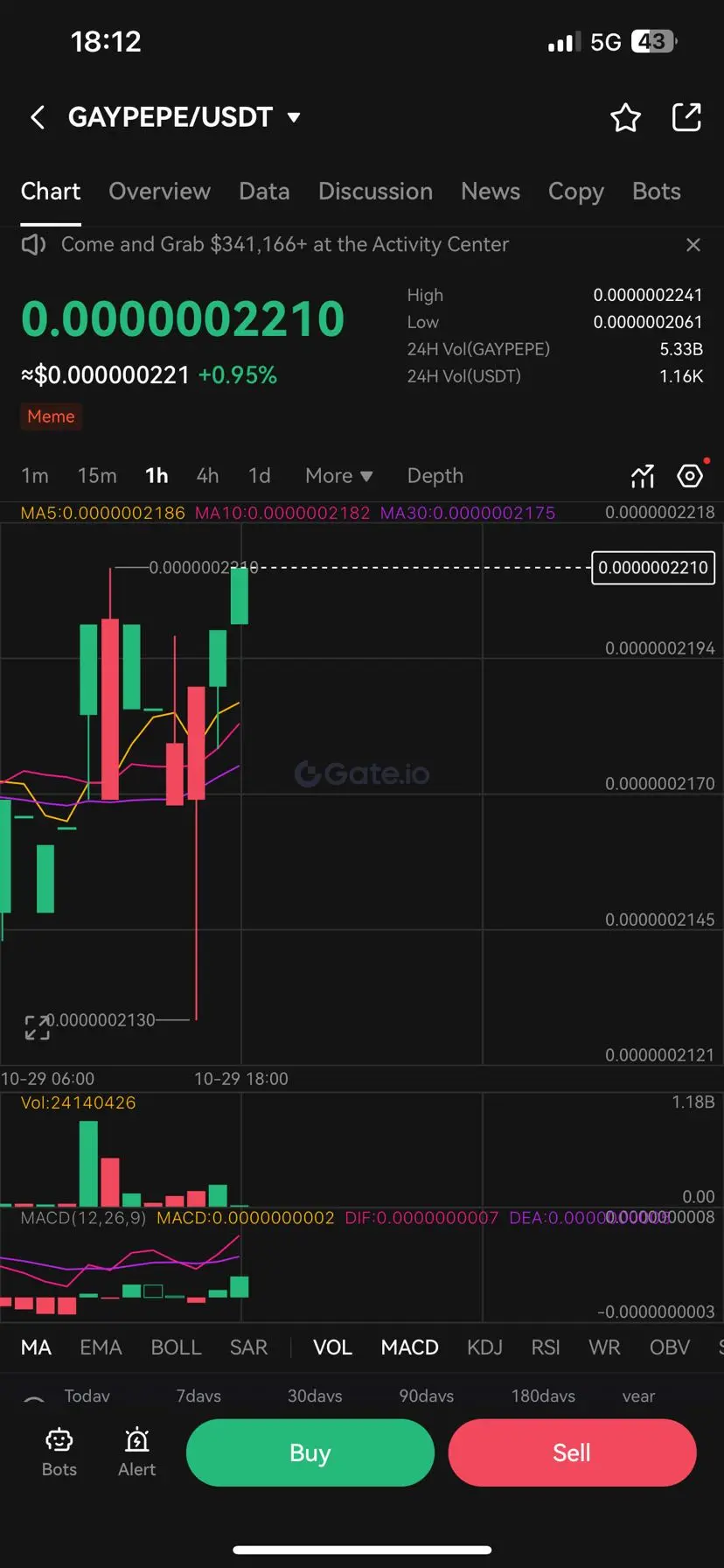Tap the 24H Vol(USDT) 1.16K value
This screenshot has height=1568, width=724.
pos(681,376)
